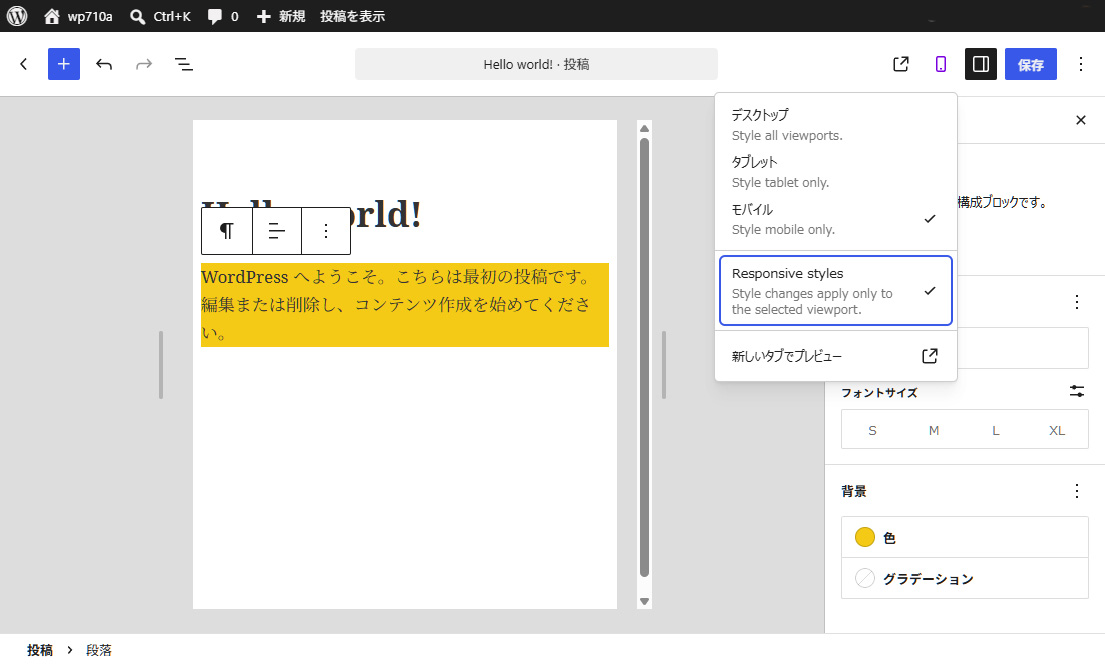Click the canvas scrollbar up arrow
This screenshot has width=1105, height=666.
pyautogui.click(x=644, y=128)
